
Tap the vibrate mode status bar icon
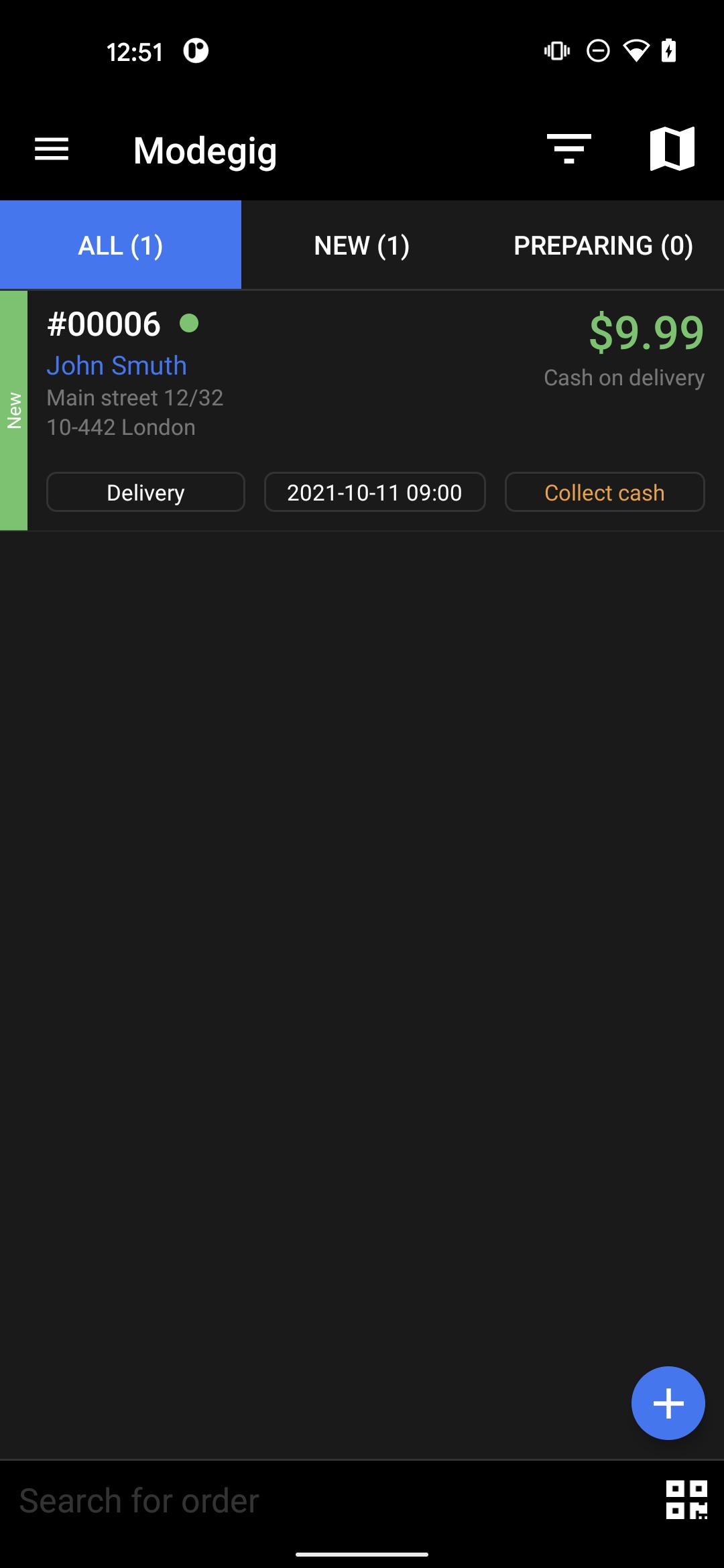[x=557, y=51]
